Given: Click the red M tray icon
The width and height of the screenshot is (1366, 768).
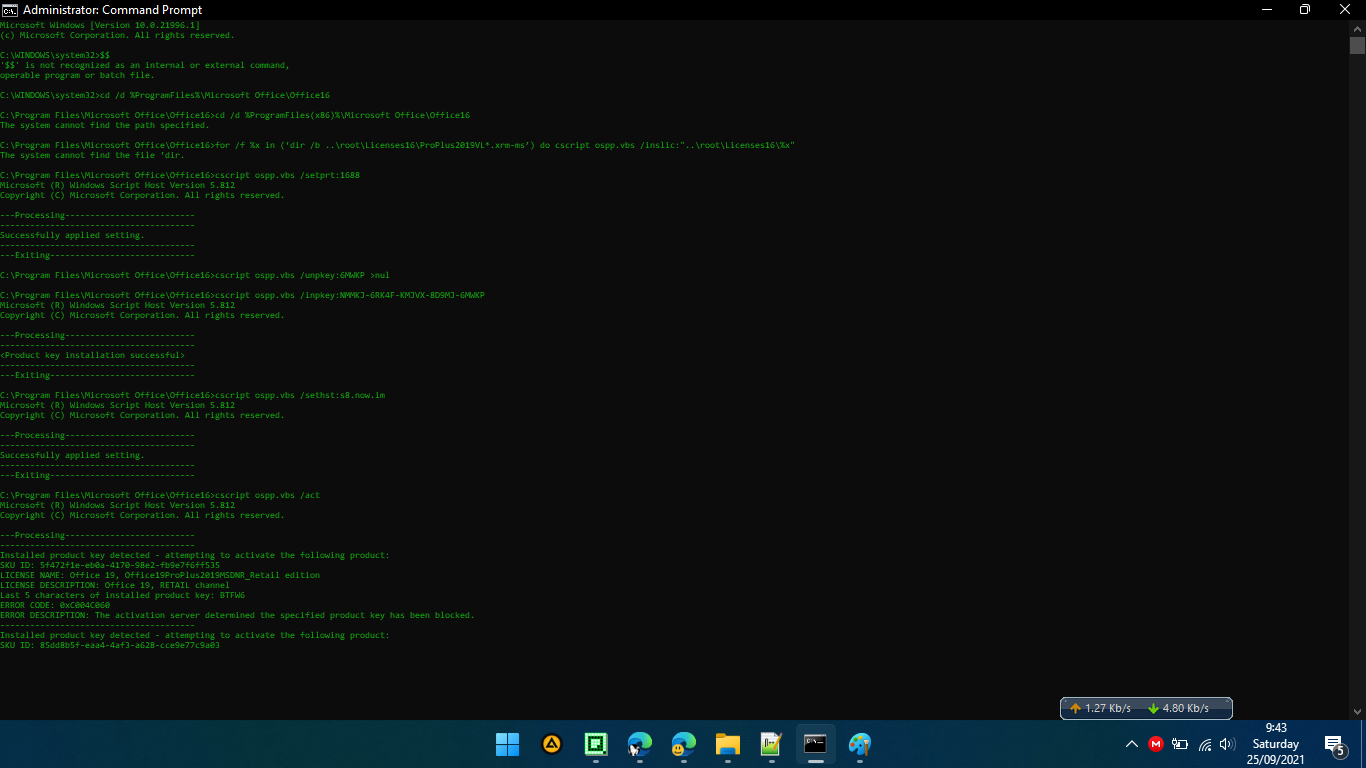Looking at the screenshot, I should [x=1156, y=744].
